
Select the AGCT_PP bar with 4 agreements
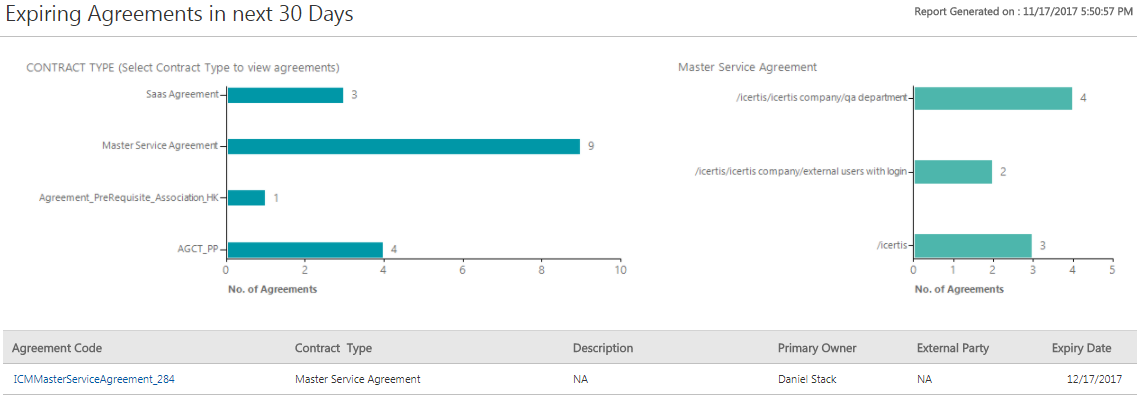(x=305, y=249)
